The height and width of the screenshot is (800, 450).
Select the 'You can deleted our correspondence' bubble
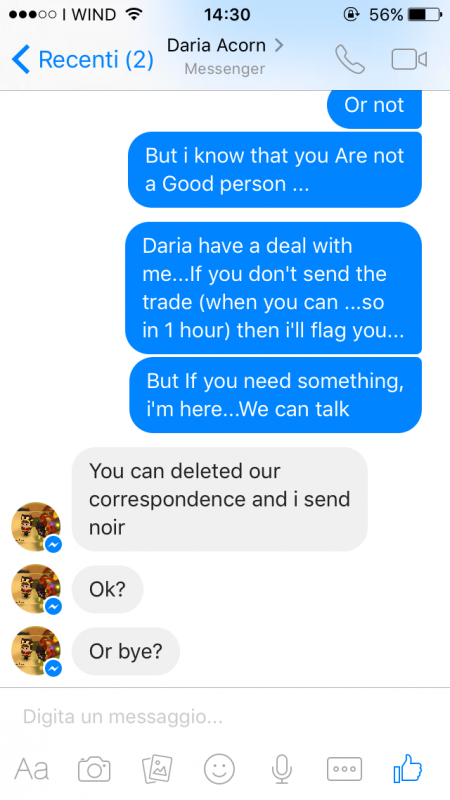[219, 499]
